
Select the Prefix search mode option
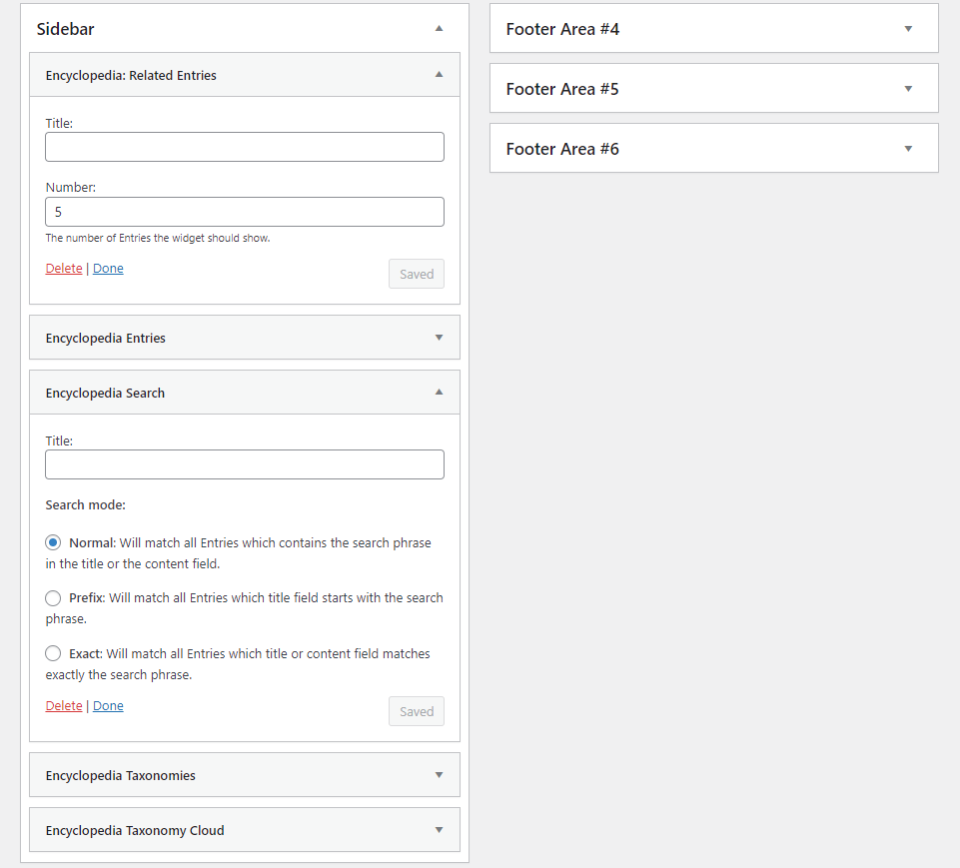[53, 598]
